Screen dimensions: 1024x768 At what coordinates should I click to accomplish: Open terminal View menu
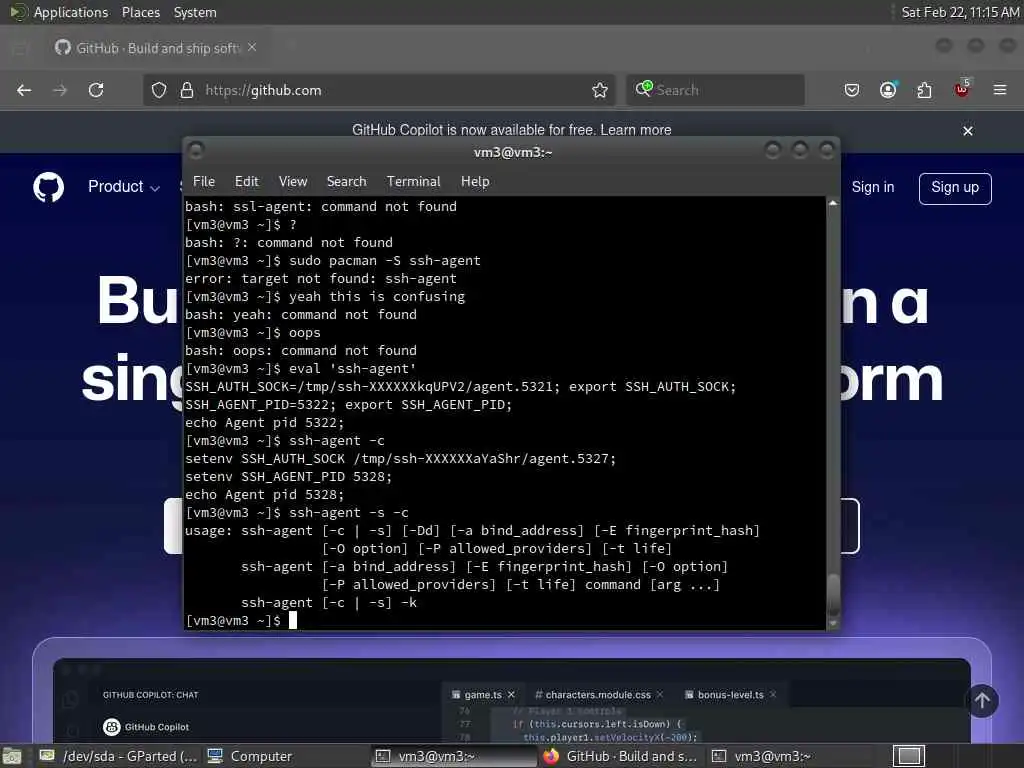293,182
